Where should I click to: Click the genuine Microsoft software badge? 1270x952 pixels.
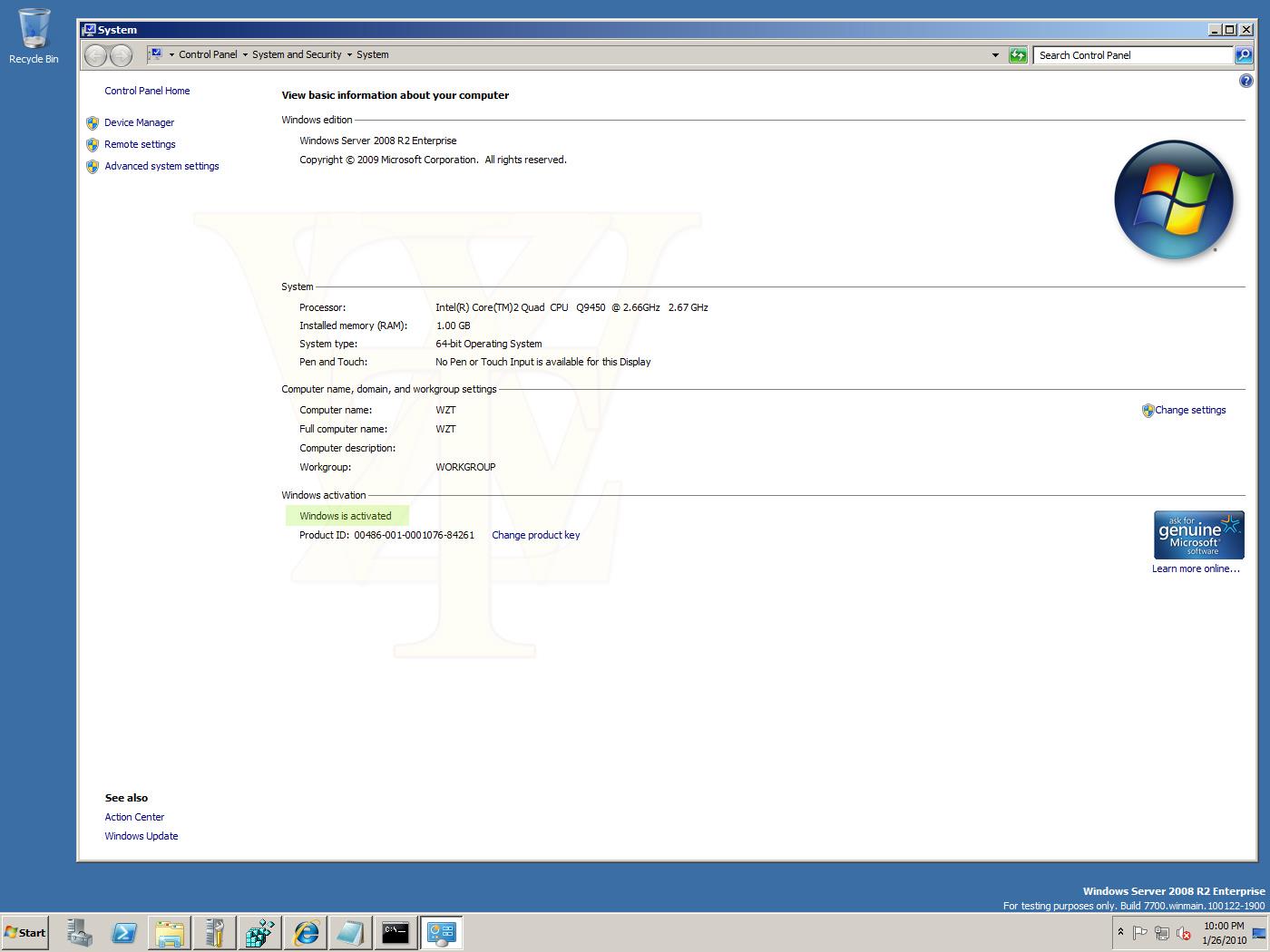click(x=1198, y=535)
